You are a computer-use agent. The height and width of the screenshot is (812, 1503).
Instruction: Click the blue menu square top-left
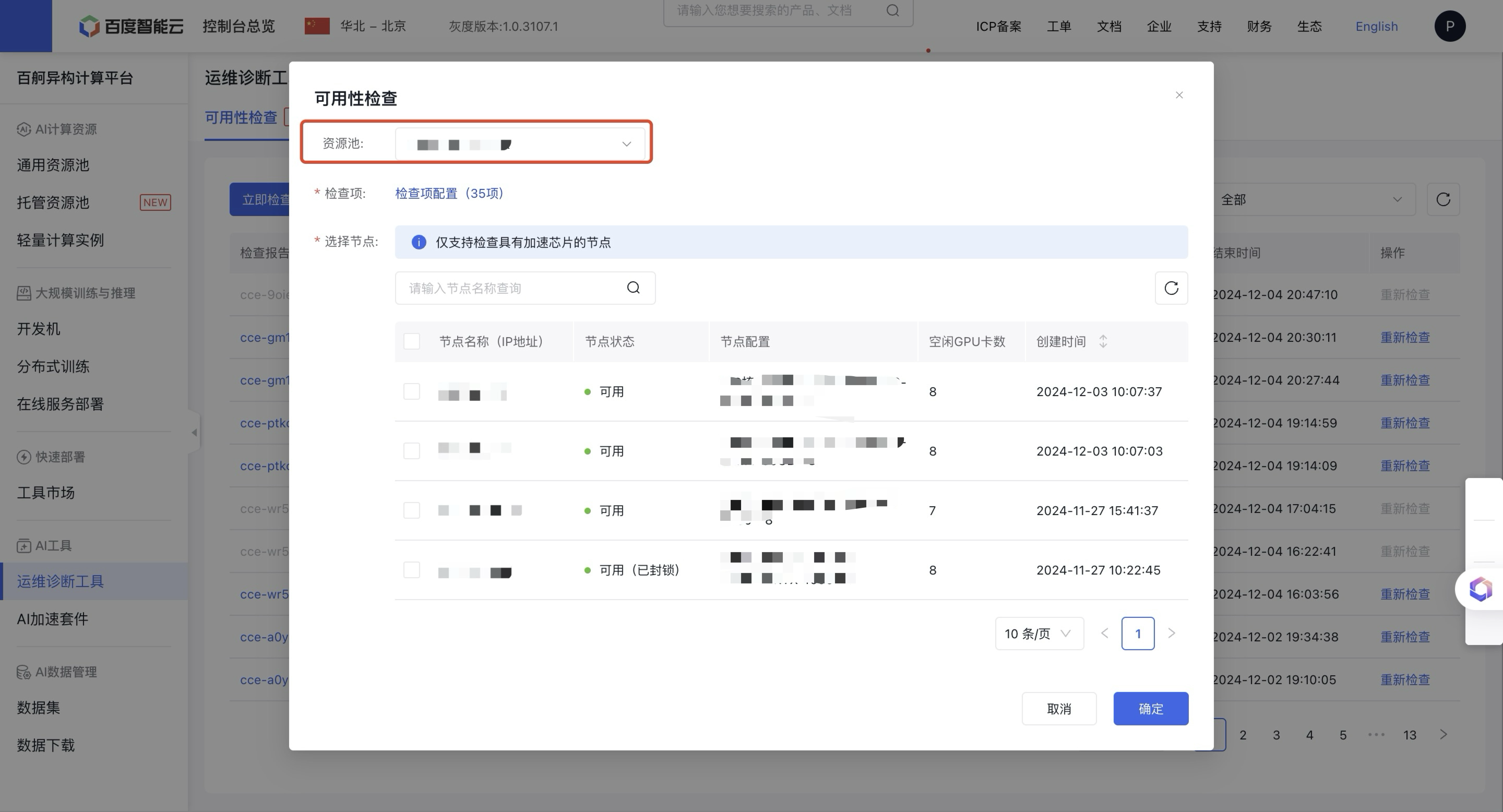tap(26, 26)
